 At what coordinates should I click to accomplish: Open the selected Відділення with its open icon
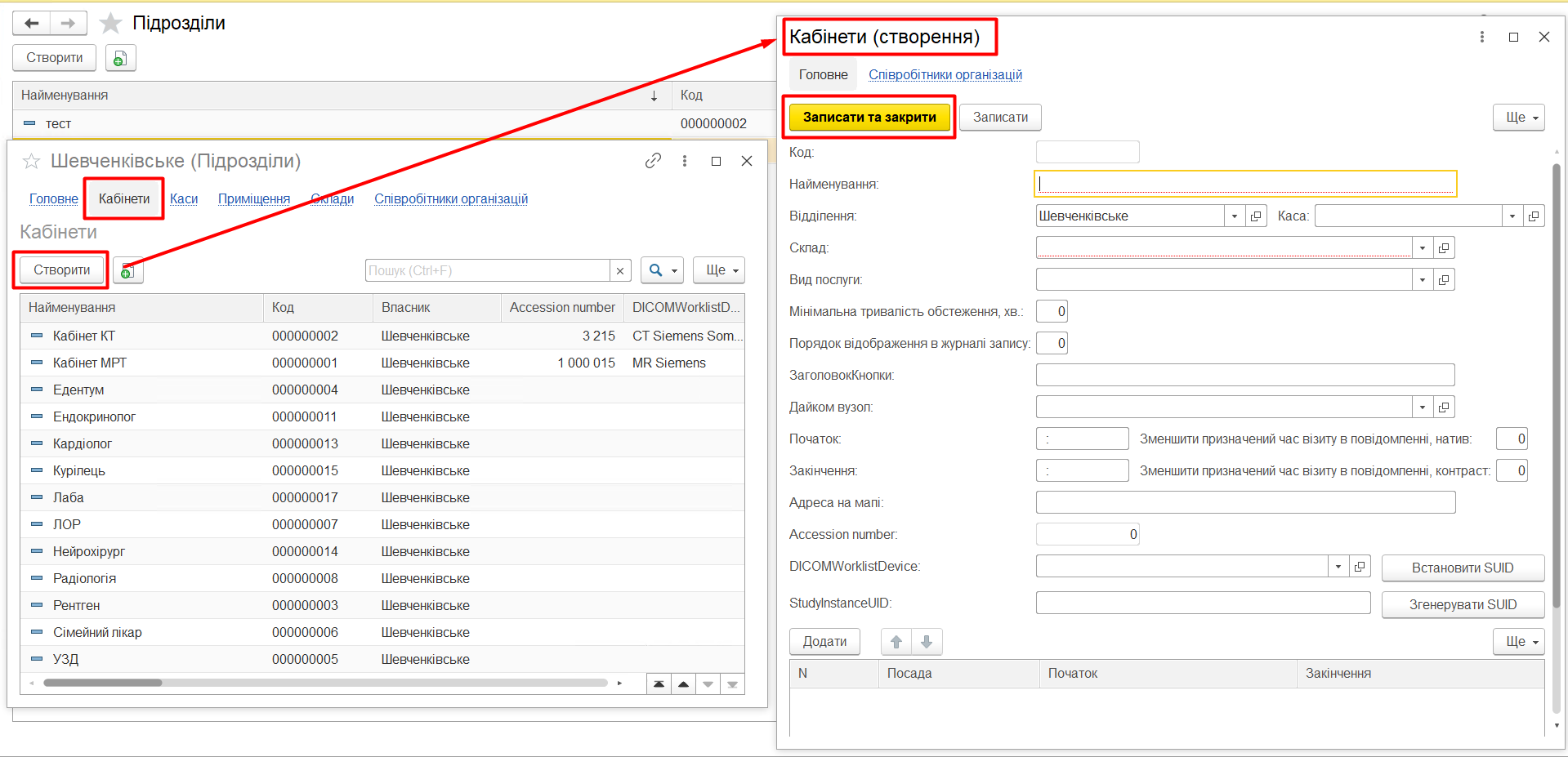pos(1256,216)
